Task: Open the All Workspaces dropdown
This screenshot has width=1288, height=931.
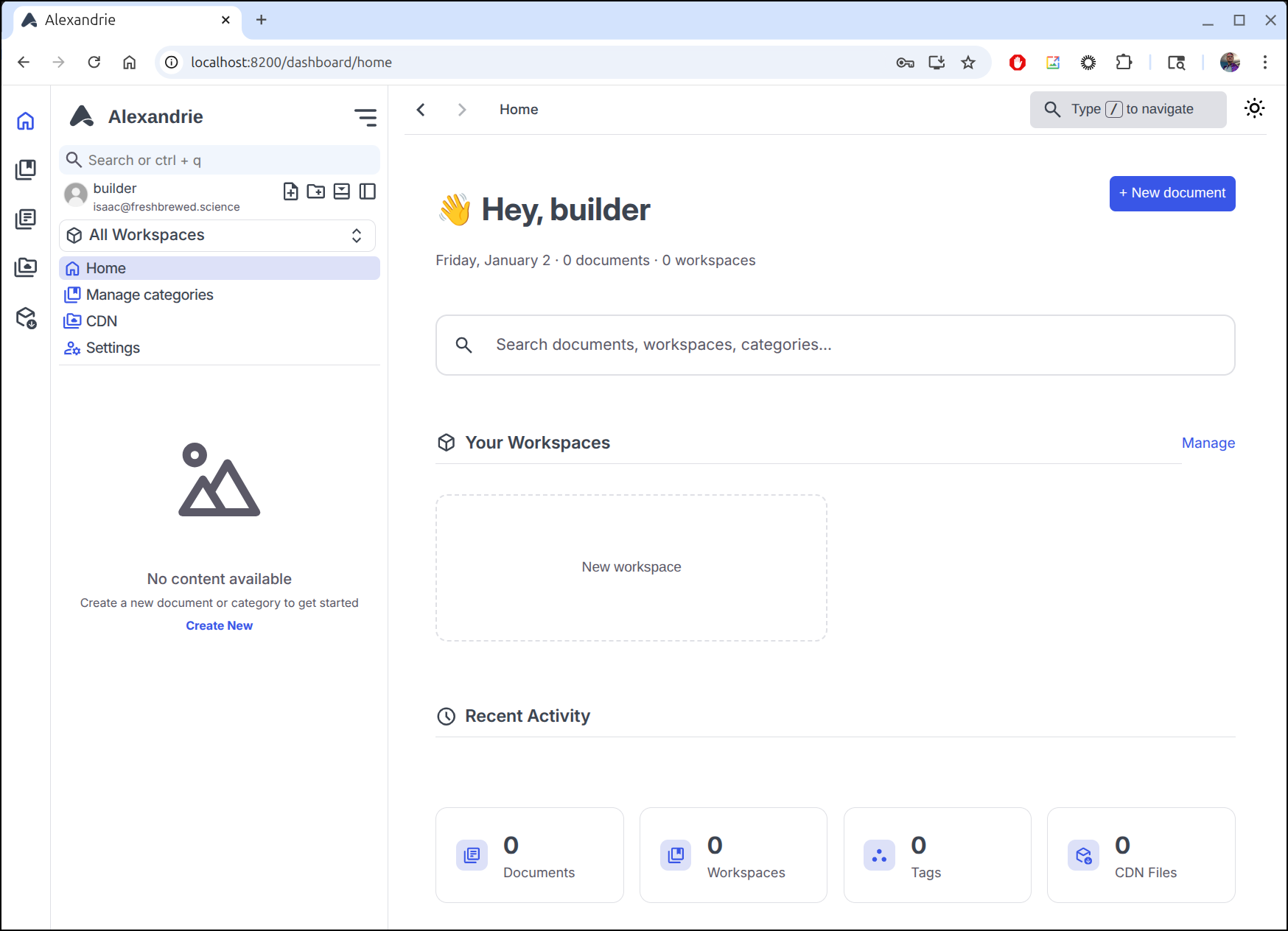Action: [x=217, y=236]
